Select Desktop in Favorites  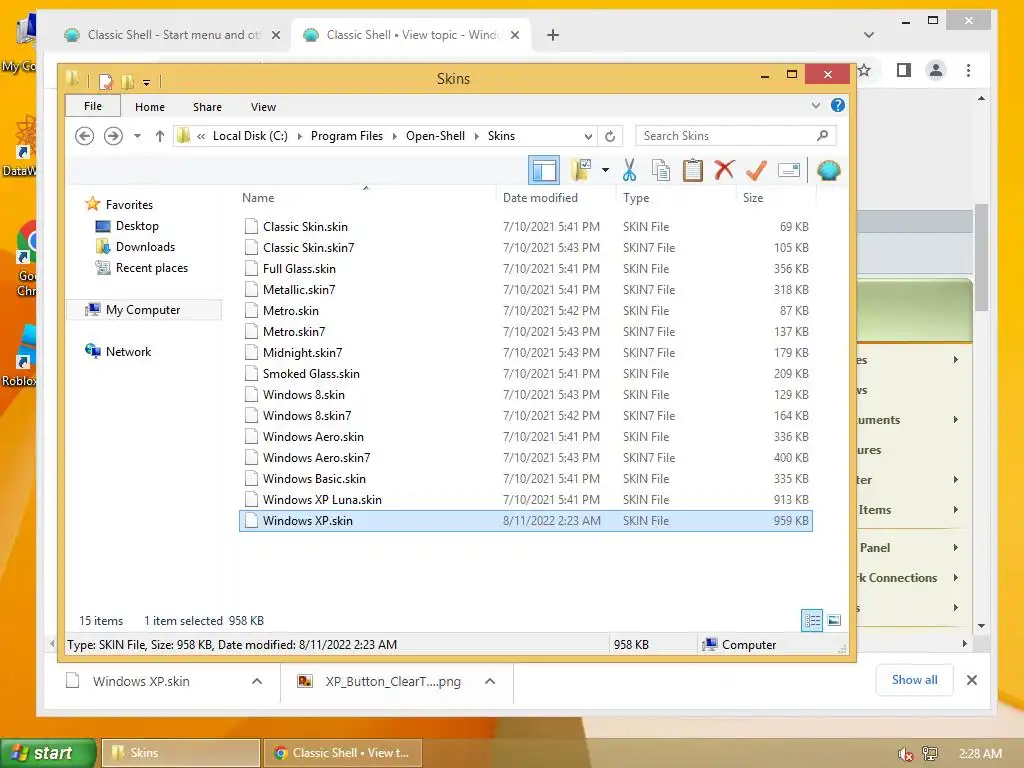click(x=136, y=226)
